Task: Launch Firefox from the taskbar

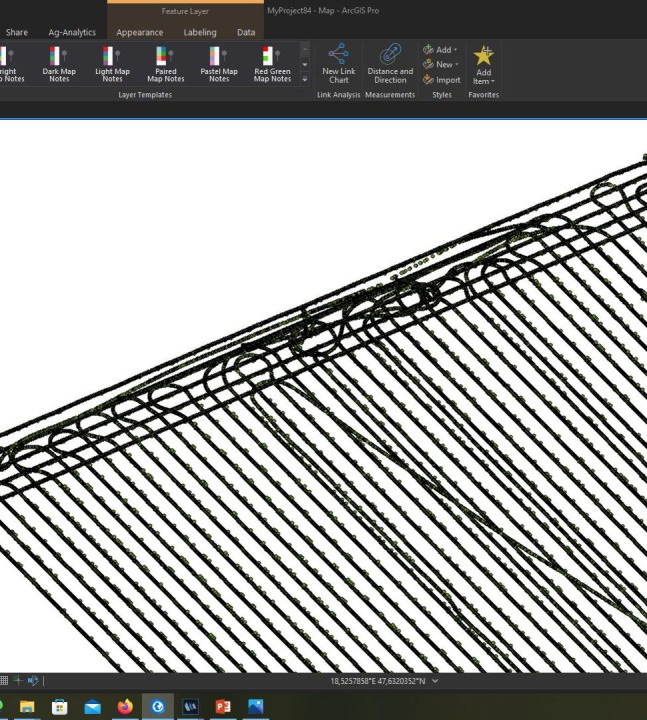Action: click(x=125, y=706)
